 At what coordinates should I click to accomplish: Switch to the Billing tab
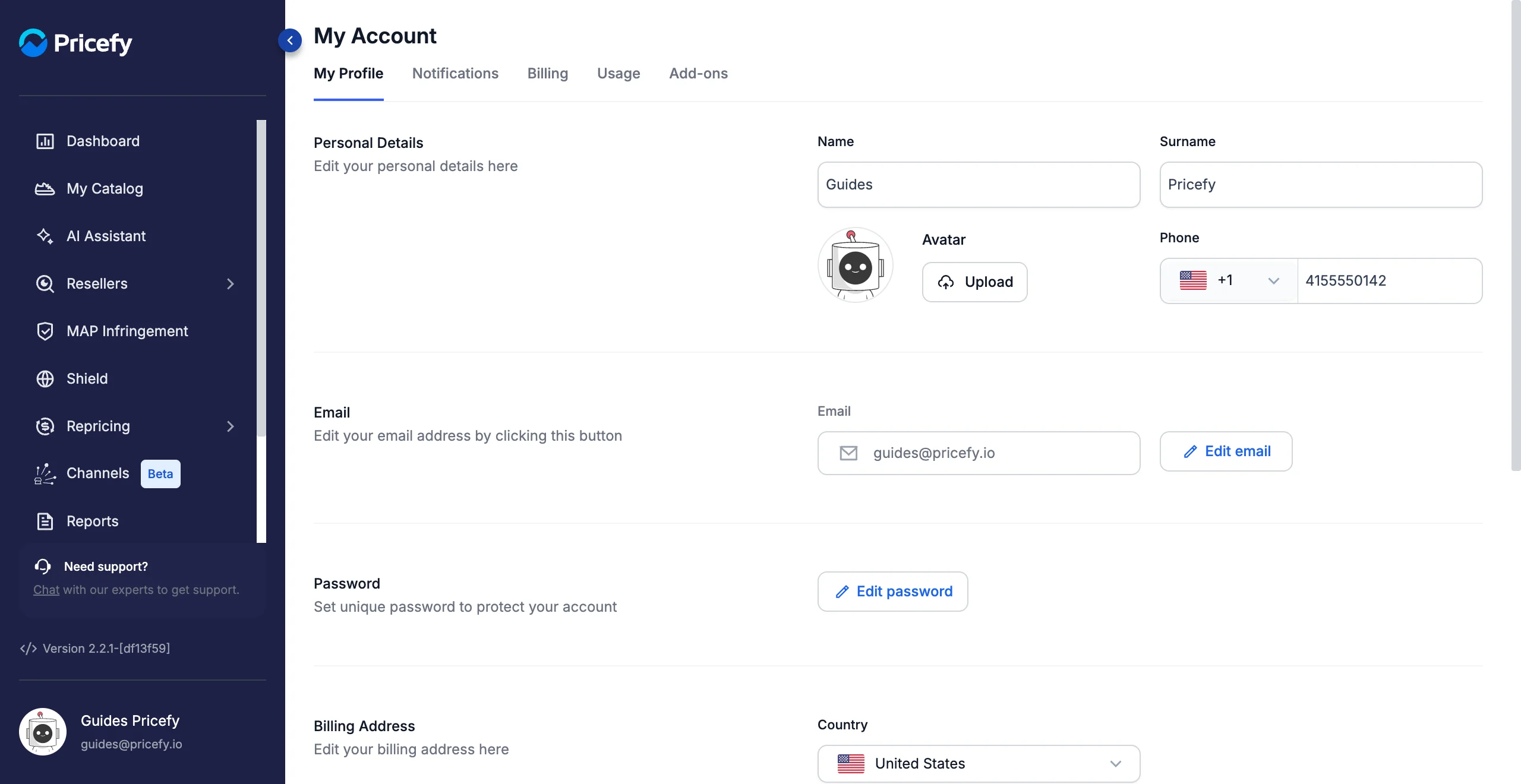pyautogui.click(x=548, y=74)
